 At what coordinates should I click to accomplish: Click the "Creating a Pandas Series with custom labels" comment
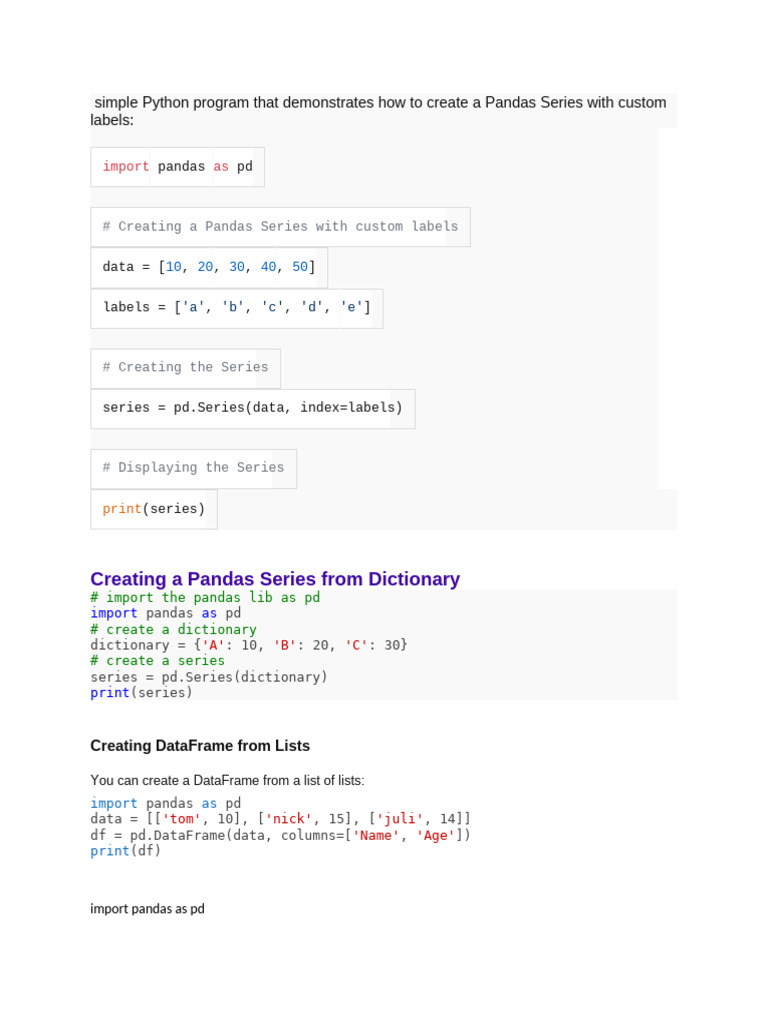click(x=280, y=227)
